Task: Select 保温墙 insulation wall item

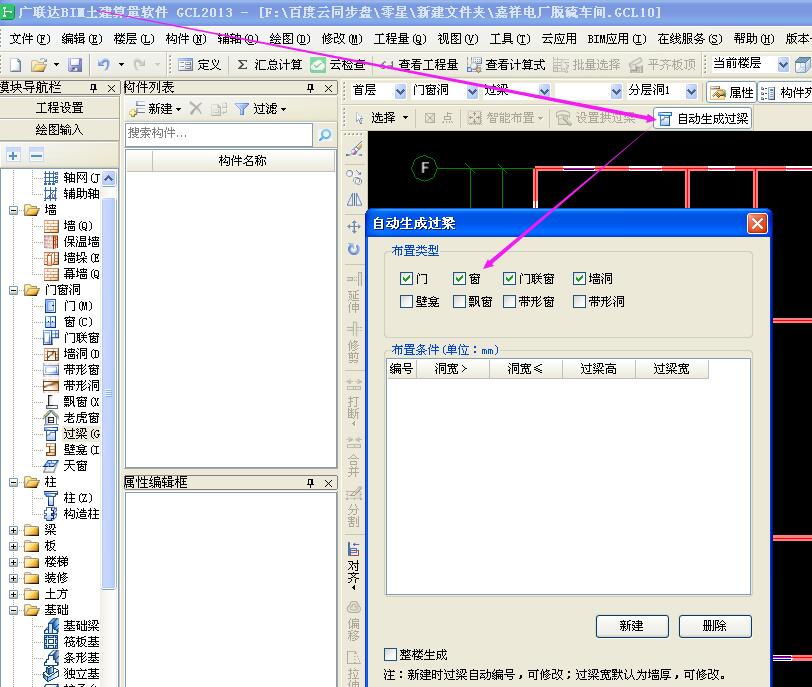Action: click(72, 242)
